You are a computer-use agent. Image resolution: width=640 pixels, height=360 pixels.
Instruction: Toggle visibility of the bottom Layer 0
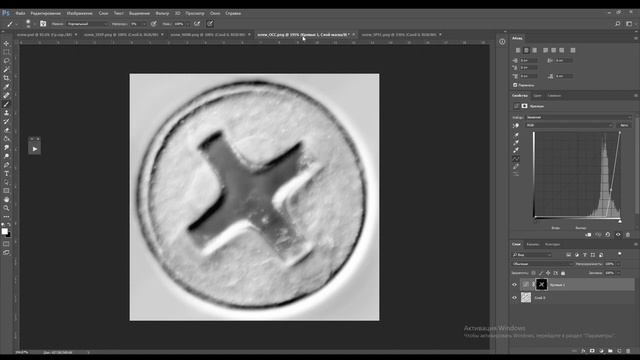(x=515, y=298)
